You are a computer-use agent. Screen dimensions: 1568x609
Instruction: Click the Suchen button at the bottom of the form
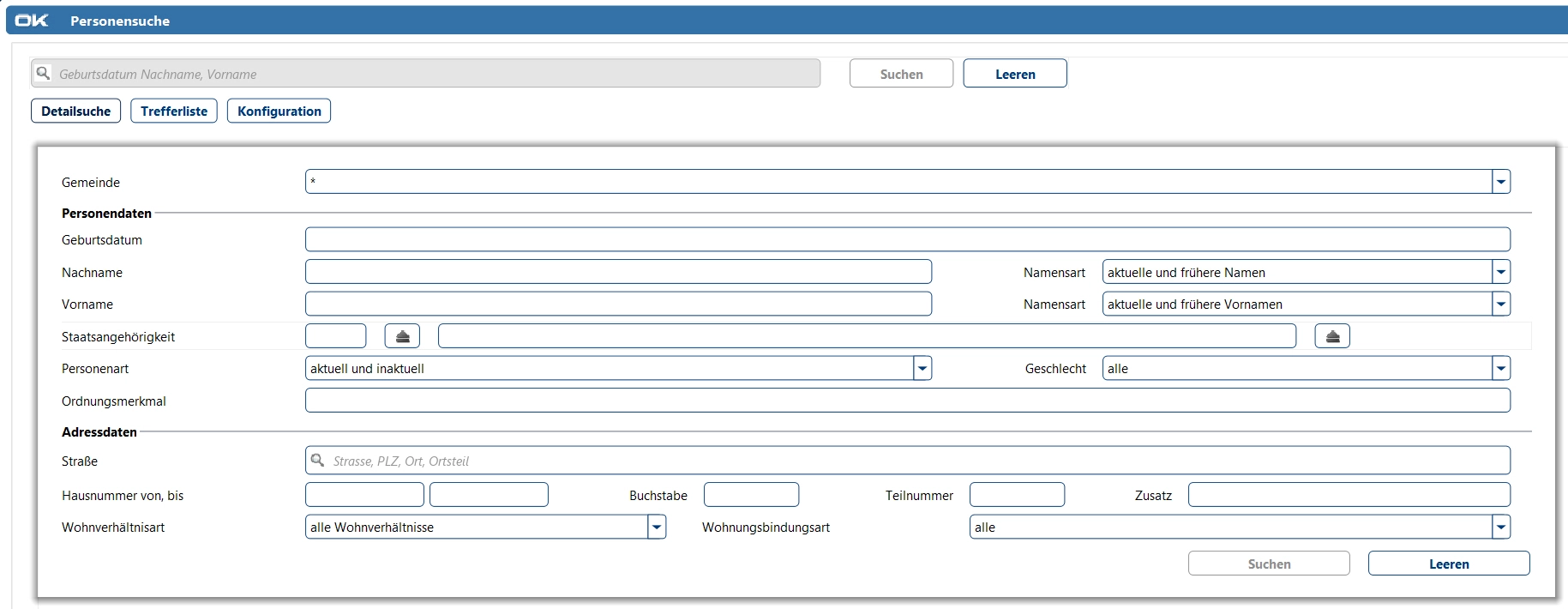[1269, 564]
